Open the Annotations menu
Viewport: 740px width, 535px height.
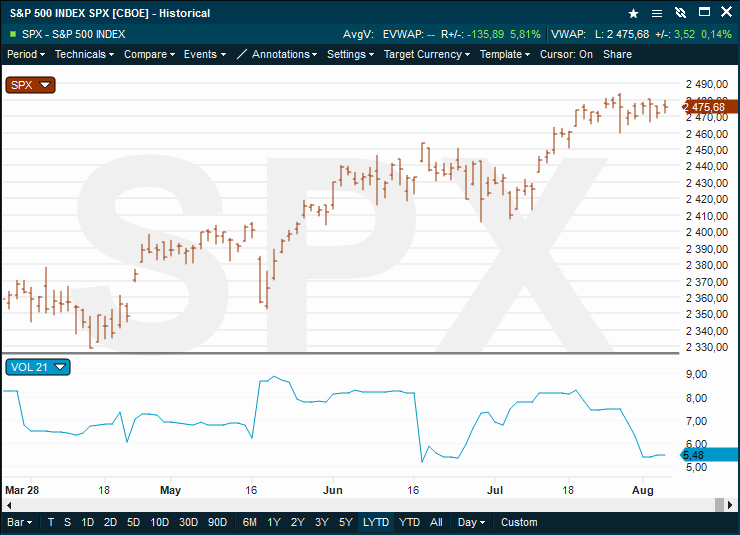[284, 54]
